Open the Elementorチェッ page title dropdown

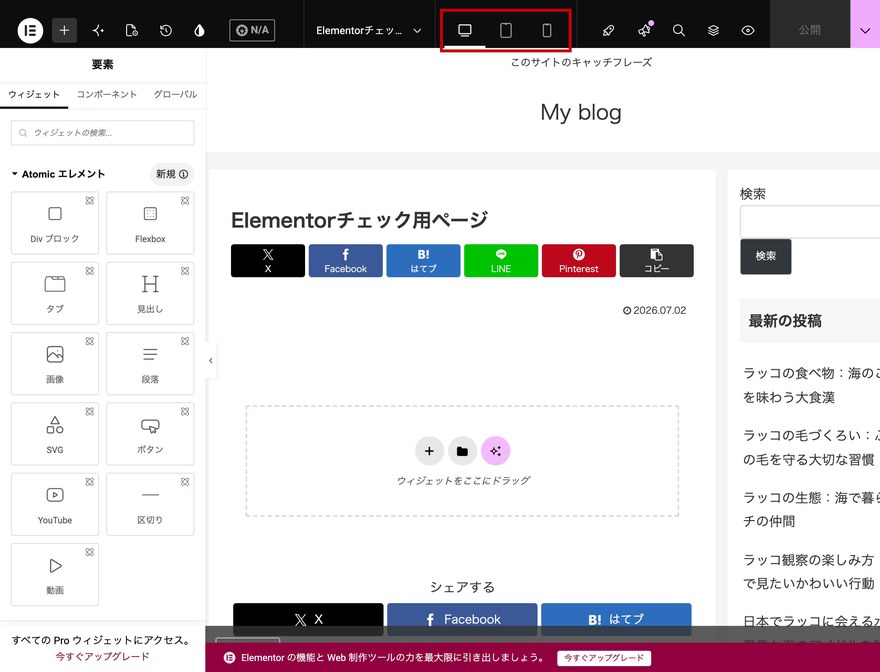(x=368, y=30)
